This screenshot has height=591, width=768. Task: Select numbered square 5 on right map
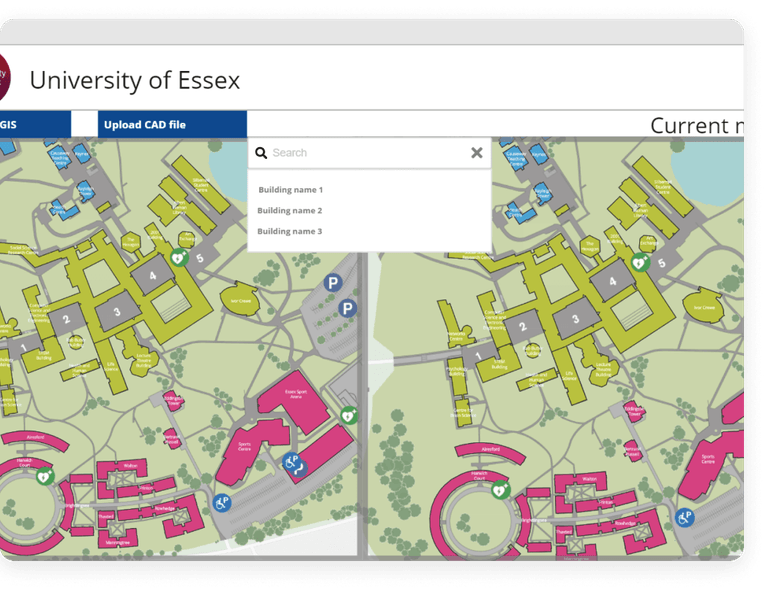[662, 263]
